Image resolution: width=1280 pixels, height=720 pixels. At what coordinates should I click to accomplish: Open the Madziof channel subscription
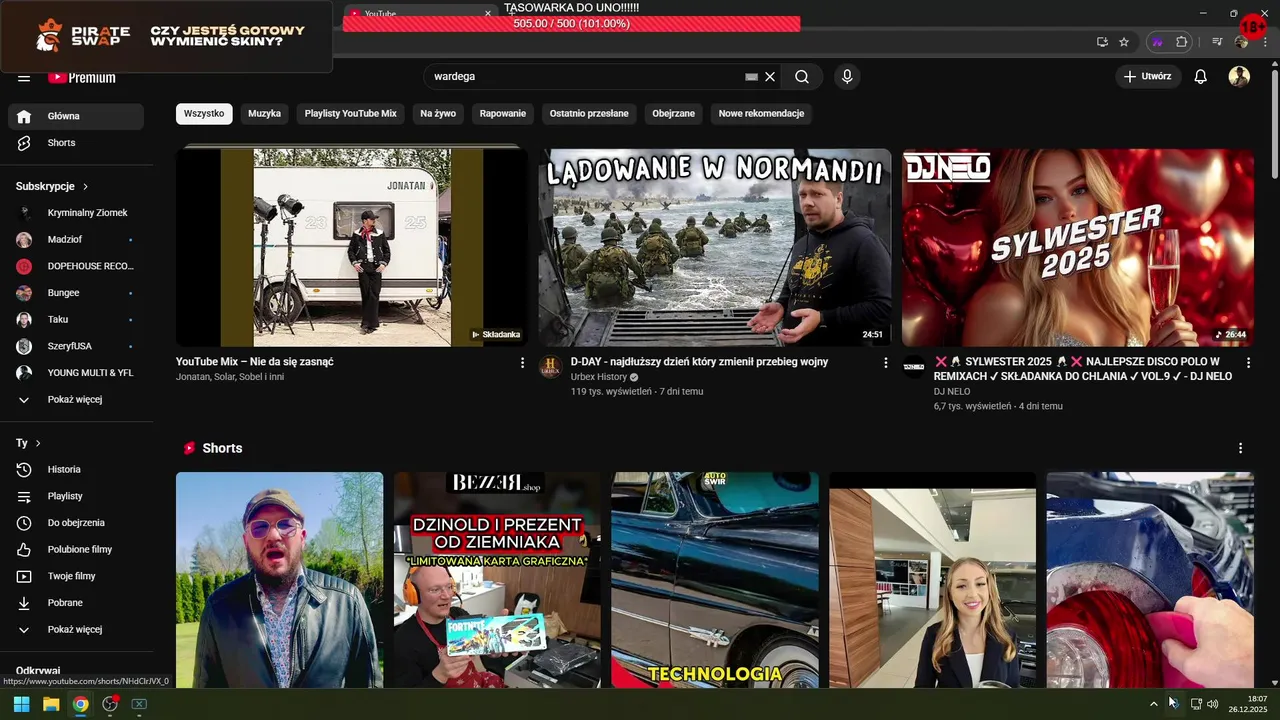pyautogui.click(x=76, y=240)
